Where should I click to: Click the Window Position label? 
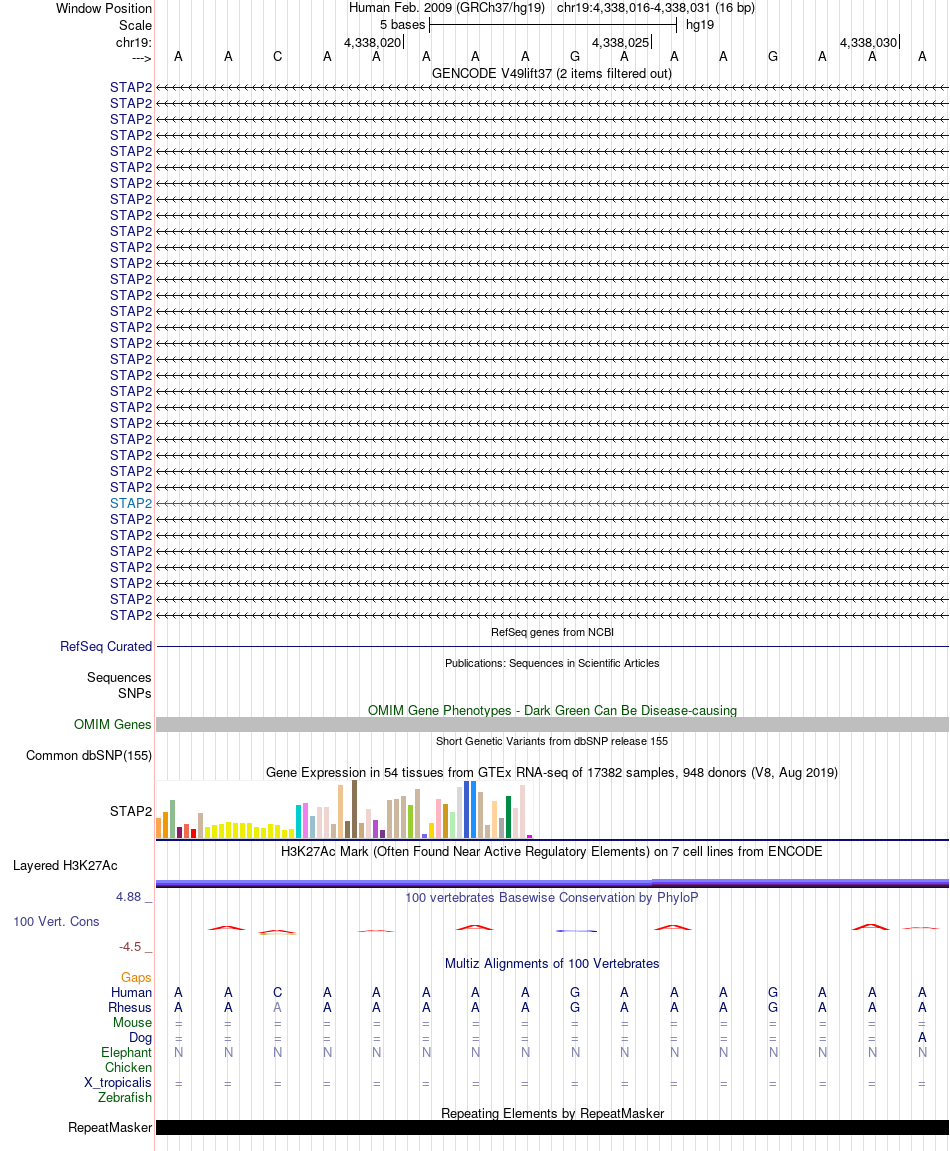click(x=104, y=9)
